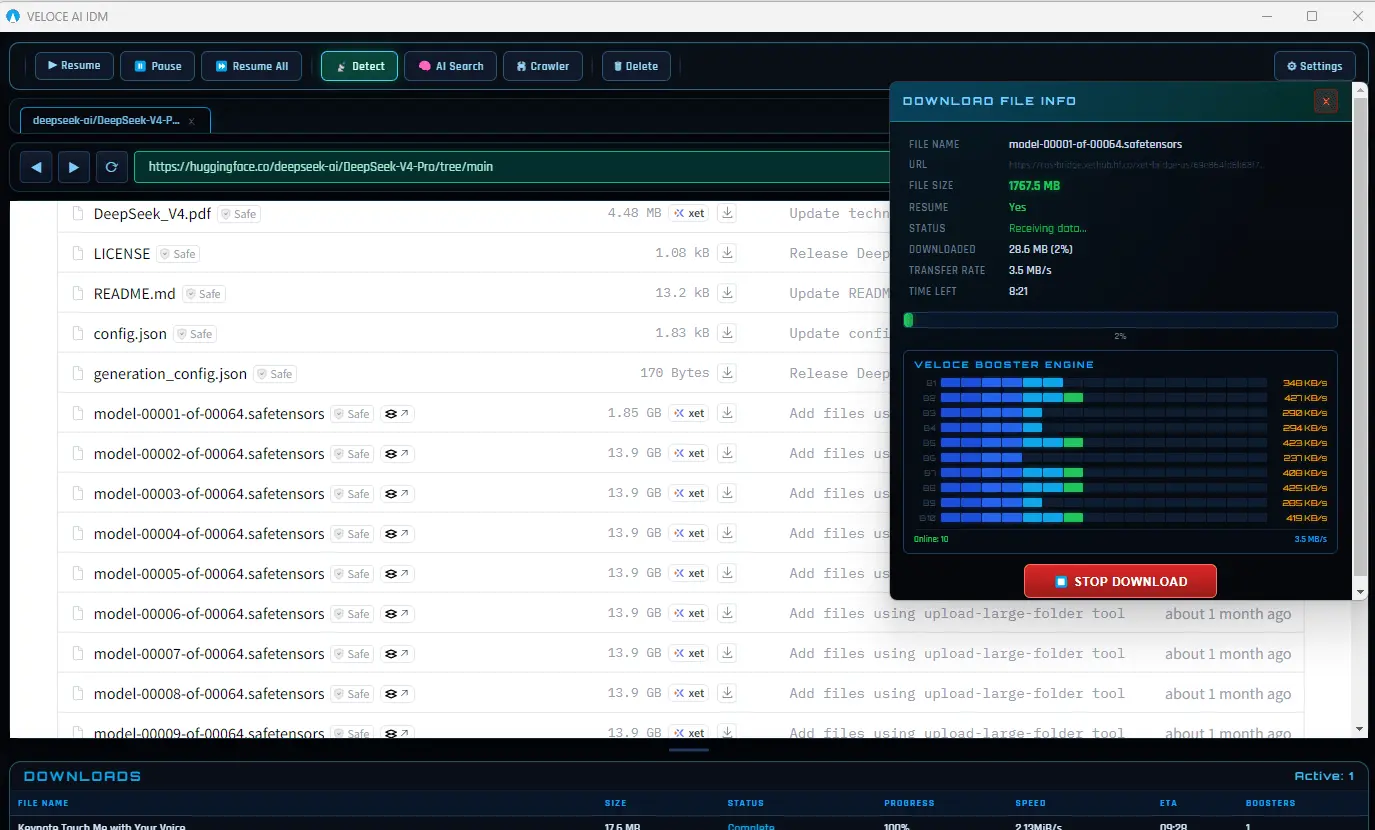Click download icon for model-00007-of-00064.safetensors

coord(728,653)
